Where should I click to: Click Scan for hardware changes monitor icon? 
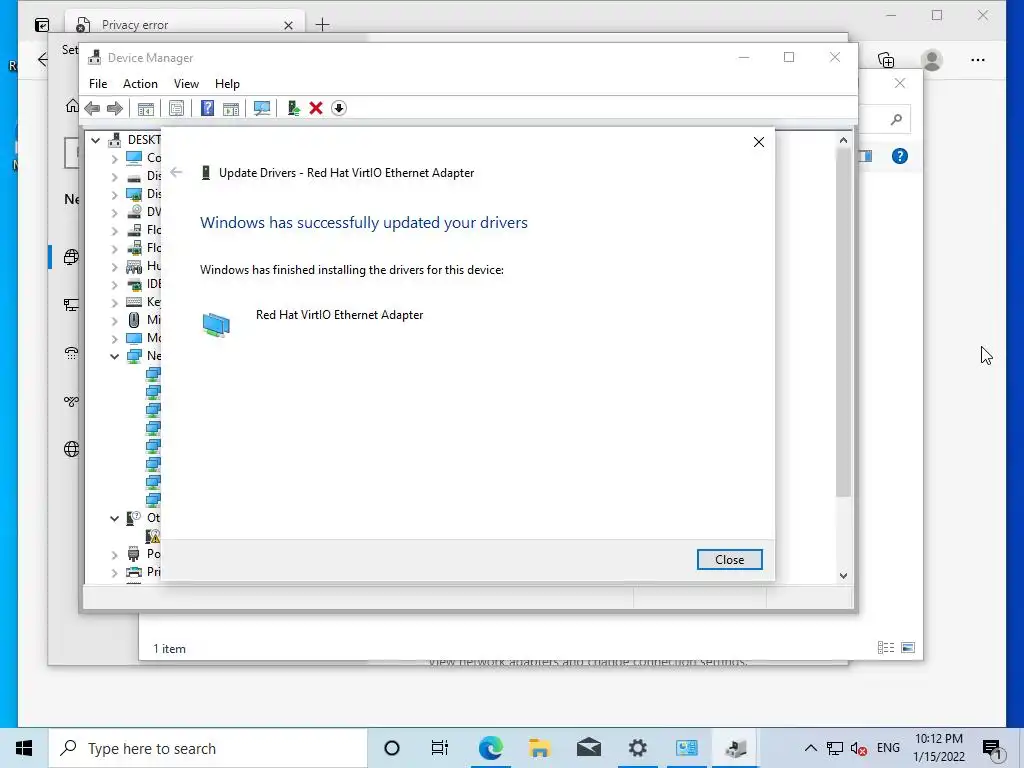tap(262, 108)
